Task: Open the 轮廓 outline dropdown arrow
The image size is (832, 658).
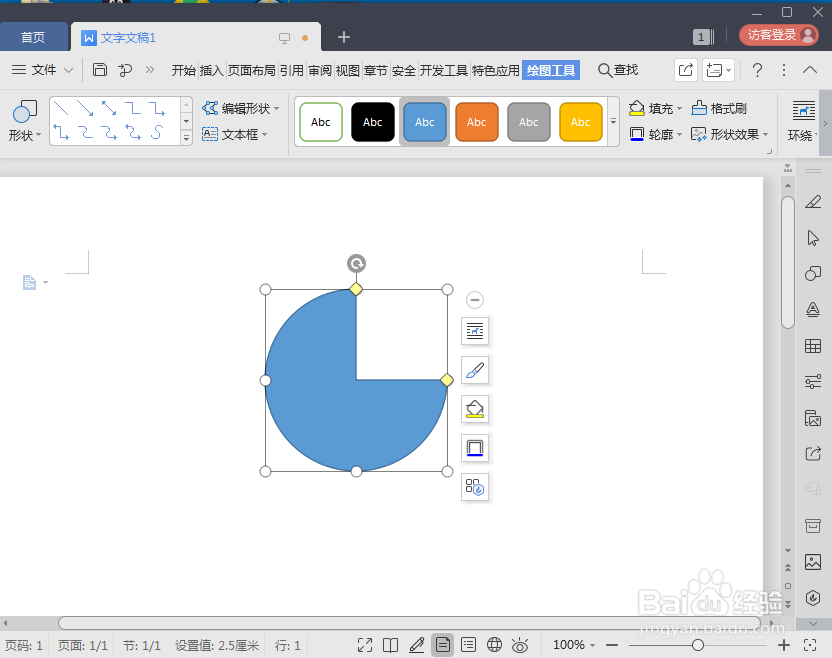Action: (680, 135)
